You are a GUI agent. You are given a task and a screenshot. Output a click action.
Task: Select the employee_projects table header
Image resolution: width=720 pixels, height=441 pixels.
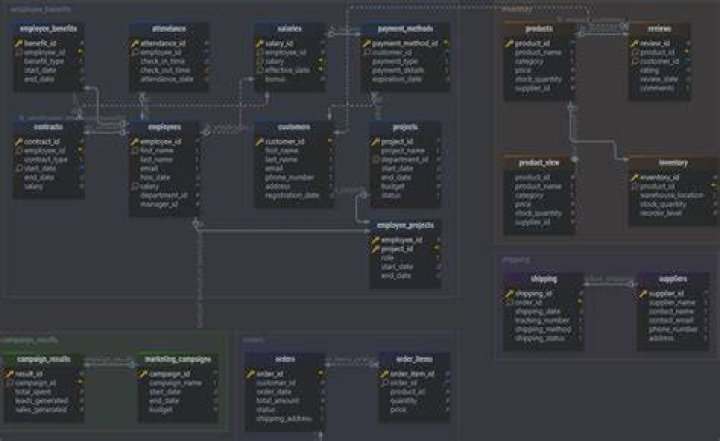tap(405, 226)
